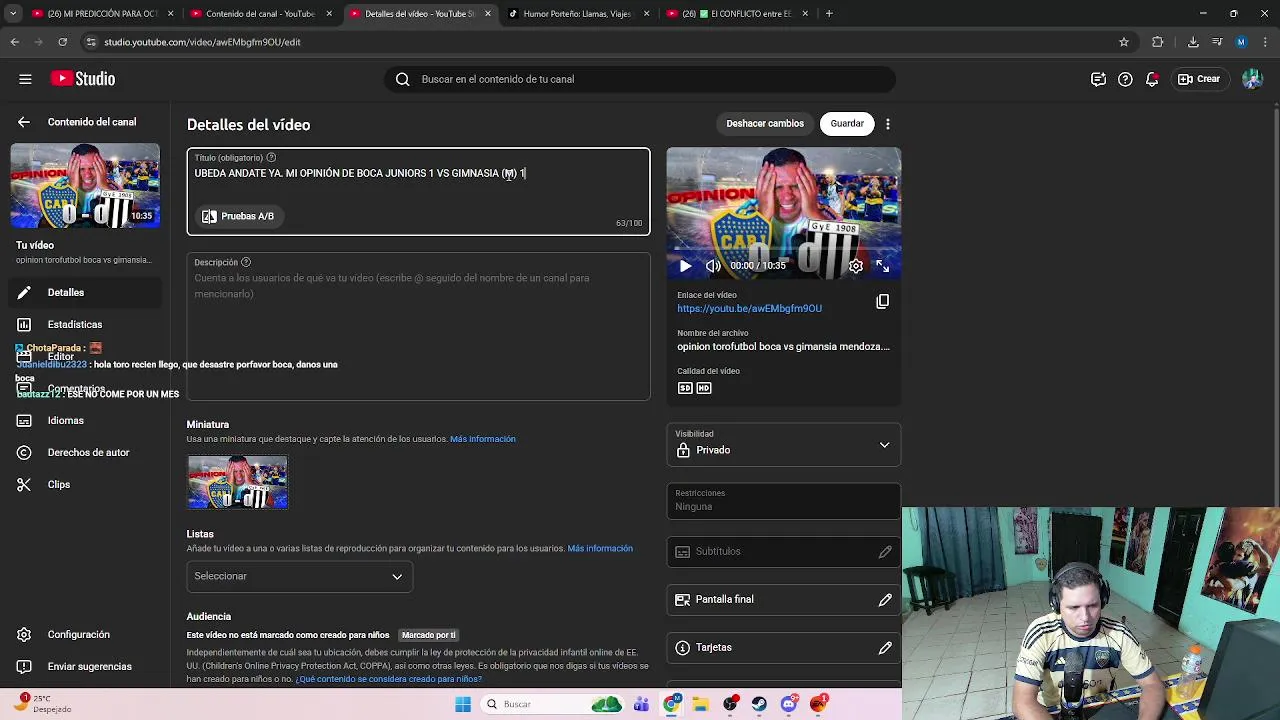Open Clips in the sidebar
The width and height of the screenshot is (1280, 720).
pos(85,485)
